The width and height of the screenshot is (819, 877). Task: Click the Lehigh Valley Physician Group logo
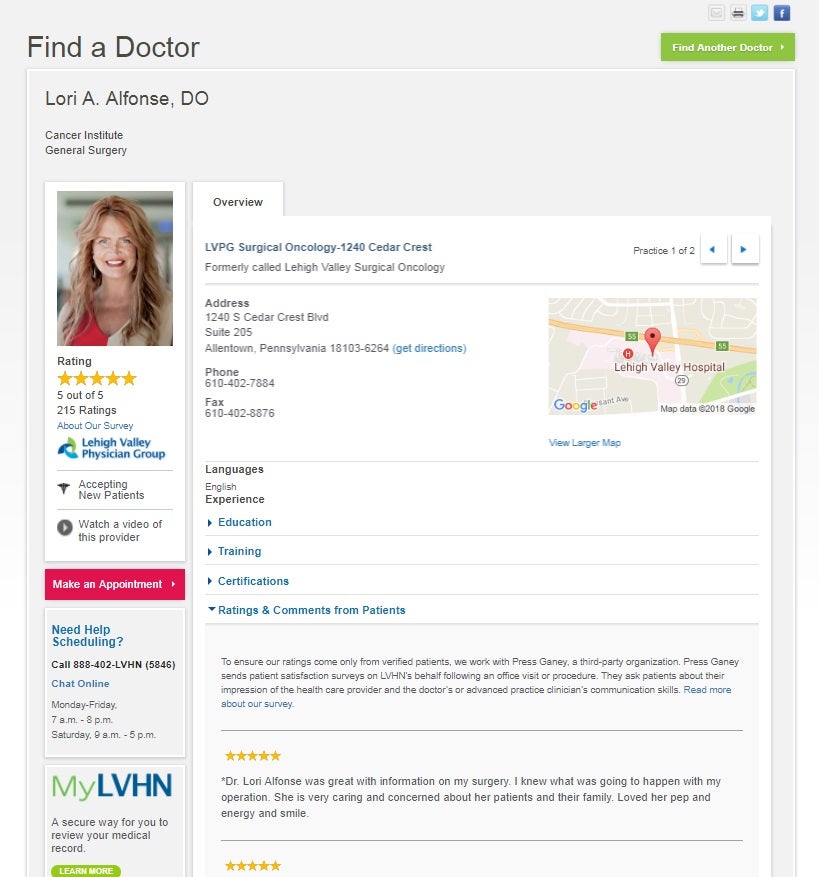(111, 448)
